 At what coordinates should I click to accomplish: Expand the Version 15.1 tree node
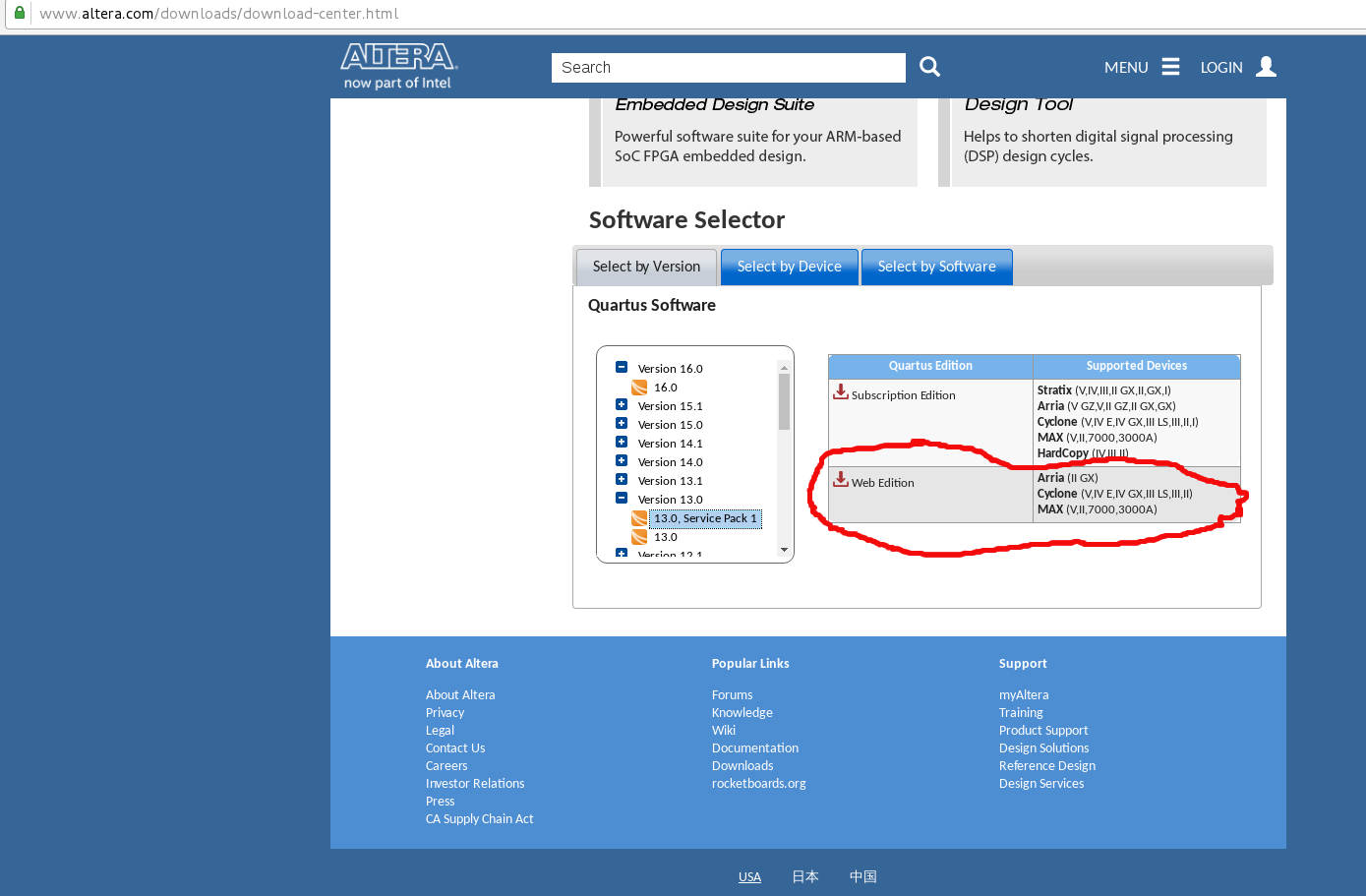(x=622, y=405)
